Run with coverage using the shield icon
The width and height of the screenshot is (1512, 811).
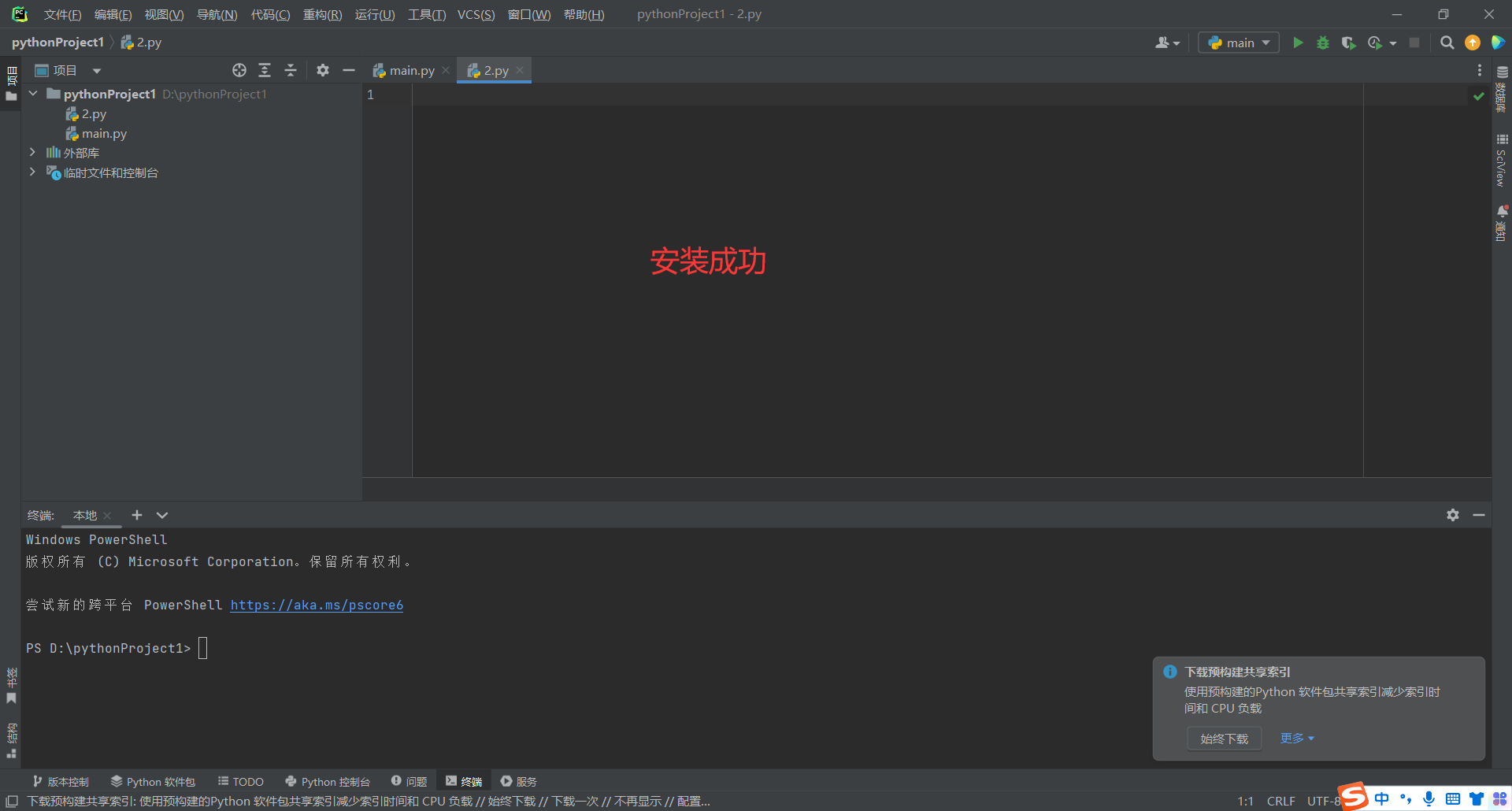coord(1348,43)
